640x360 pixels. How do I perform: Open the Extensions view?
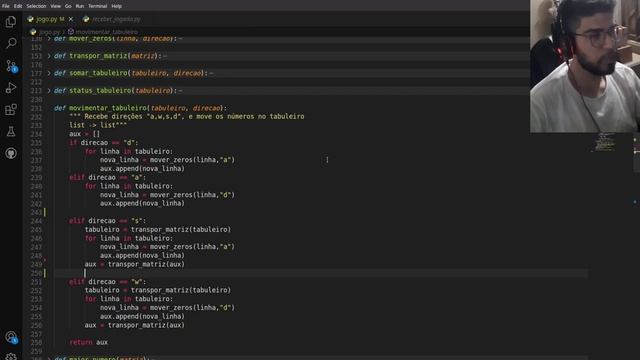point(11,109)
